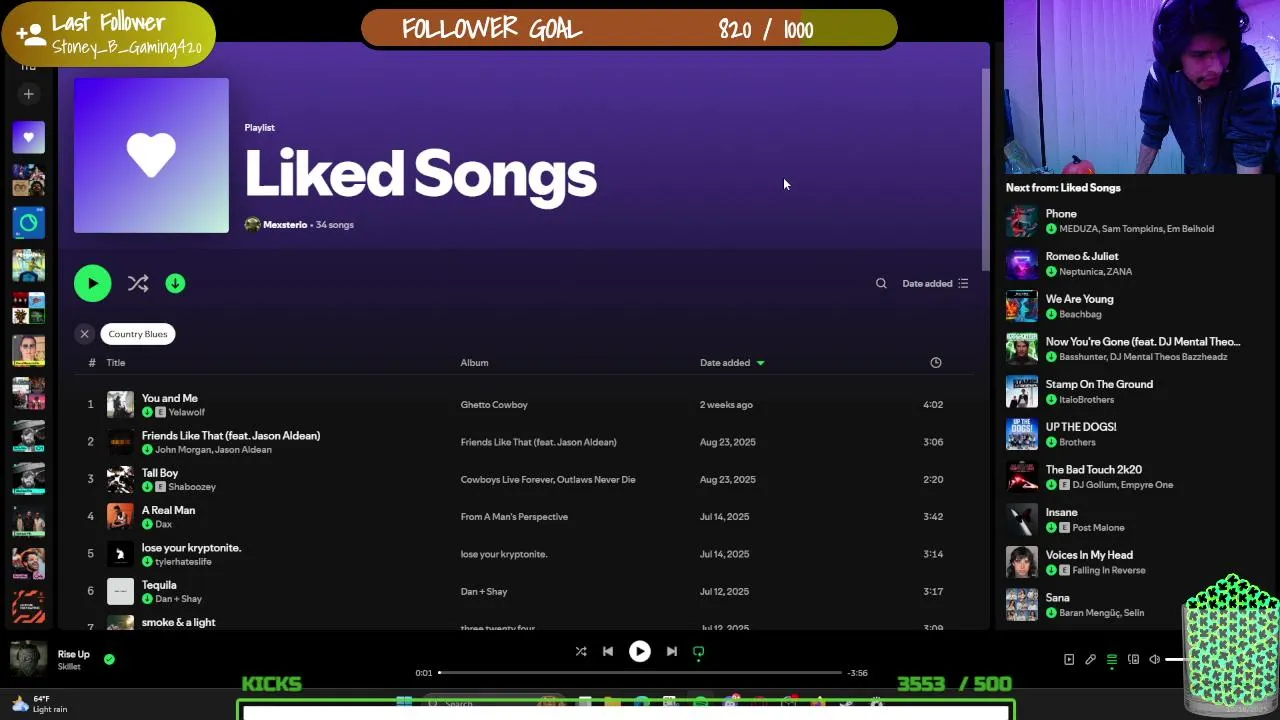Select the Country Blues filter chip
The height and width of the screenshot is (720, 1280).
click(138, 334)
